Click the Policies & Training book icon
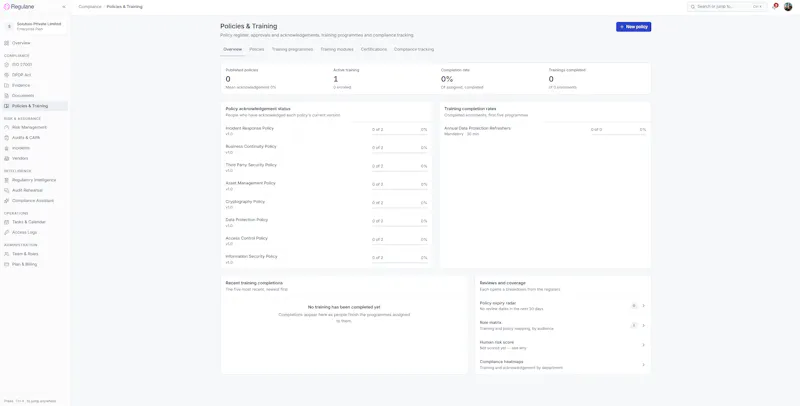This screenshot has width=800, height=406. pyautogui.click(x=7, y=106)
